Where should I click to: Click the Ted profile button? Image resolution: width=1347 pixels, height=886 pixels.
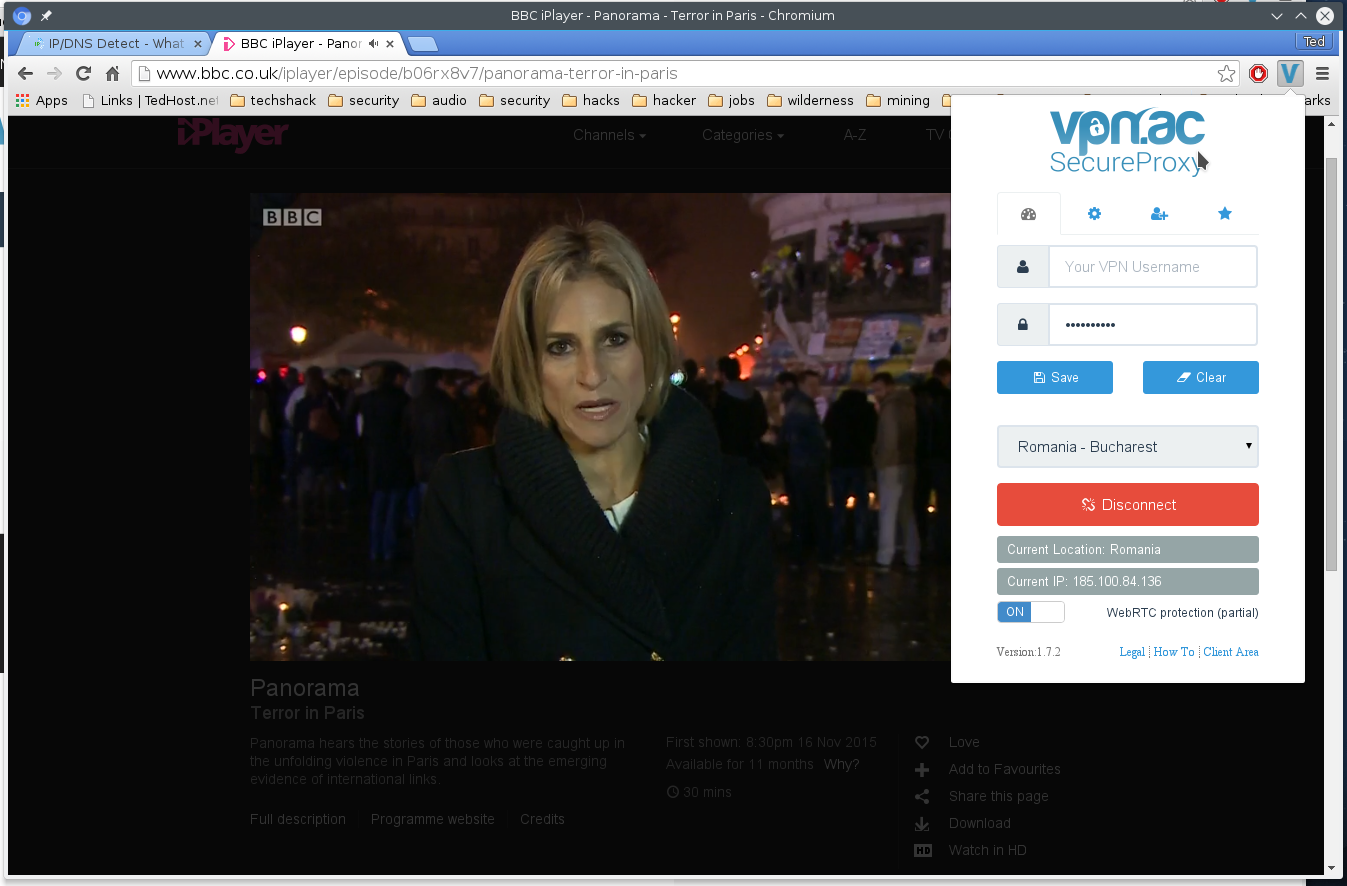tap(1314, 42)
